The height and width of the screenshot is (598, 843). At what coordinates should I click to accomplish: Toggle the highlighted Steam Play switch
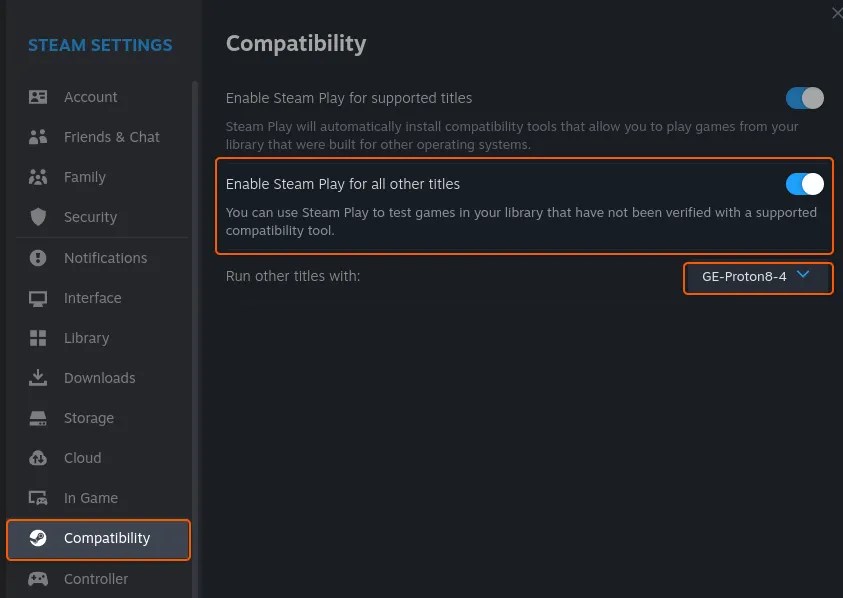803,184
